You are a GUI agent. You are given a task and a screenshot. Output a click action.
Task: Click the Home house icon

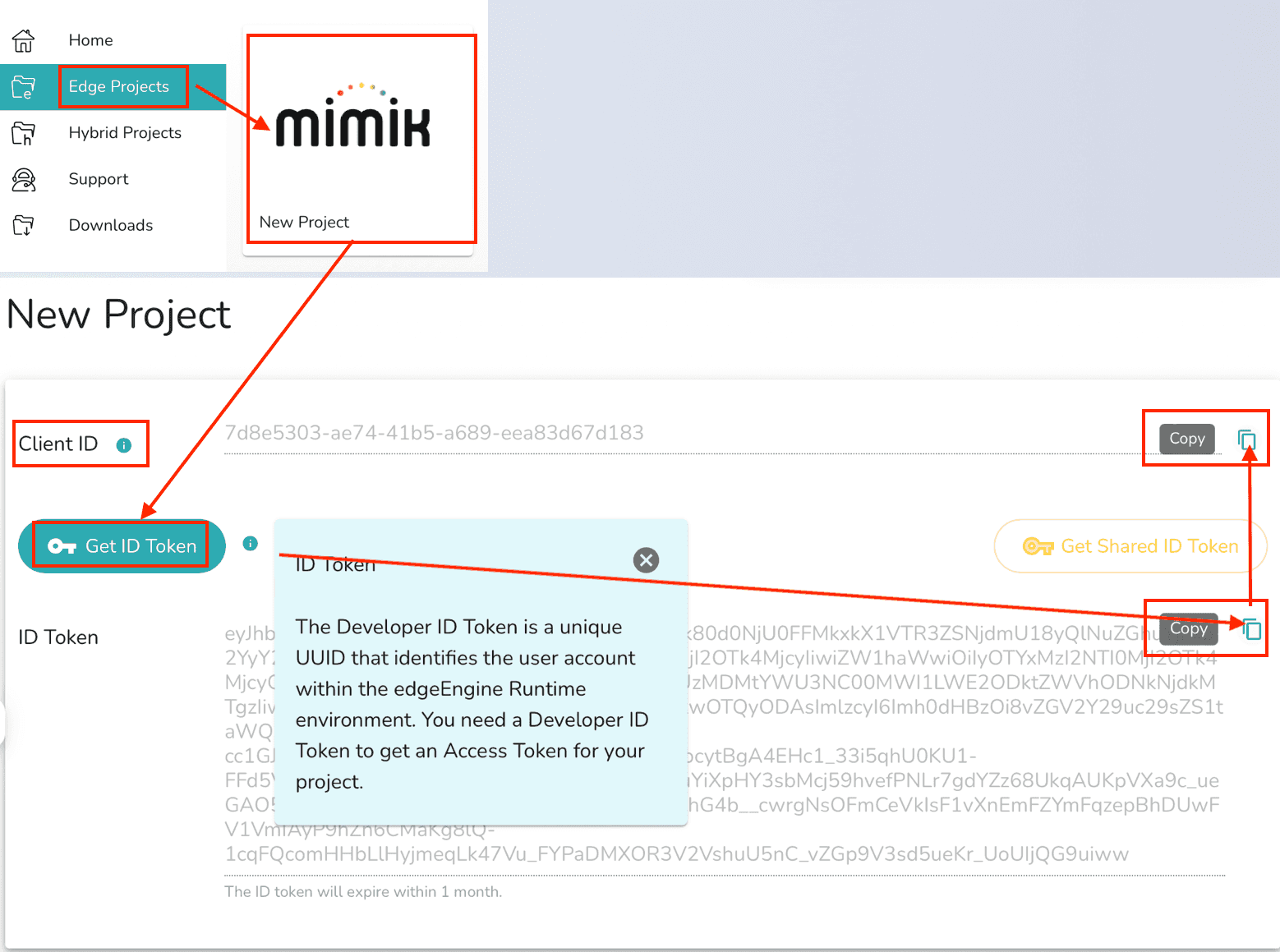pos(24,40)
